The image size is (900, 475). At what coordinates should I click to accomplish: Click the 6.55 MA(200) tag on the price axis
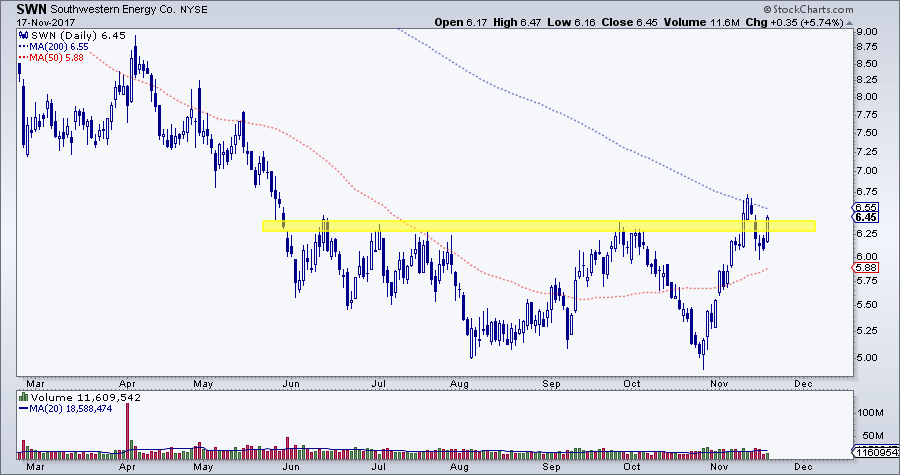(x=865, y=206)
